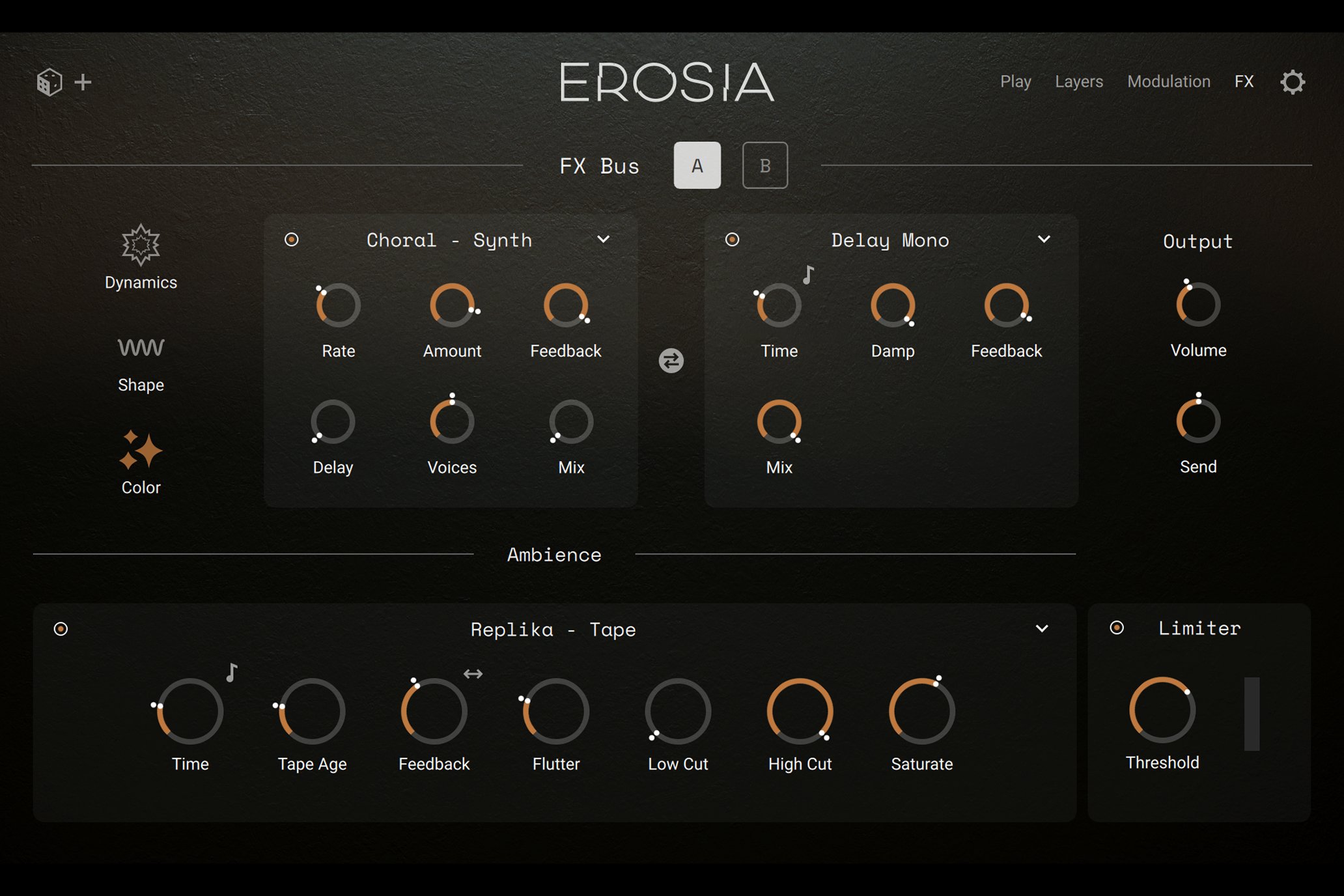Click the plus icon beside the dice
The width and height of the screenshot is (1344, 896).
click(83, 82)
